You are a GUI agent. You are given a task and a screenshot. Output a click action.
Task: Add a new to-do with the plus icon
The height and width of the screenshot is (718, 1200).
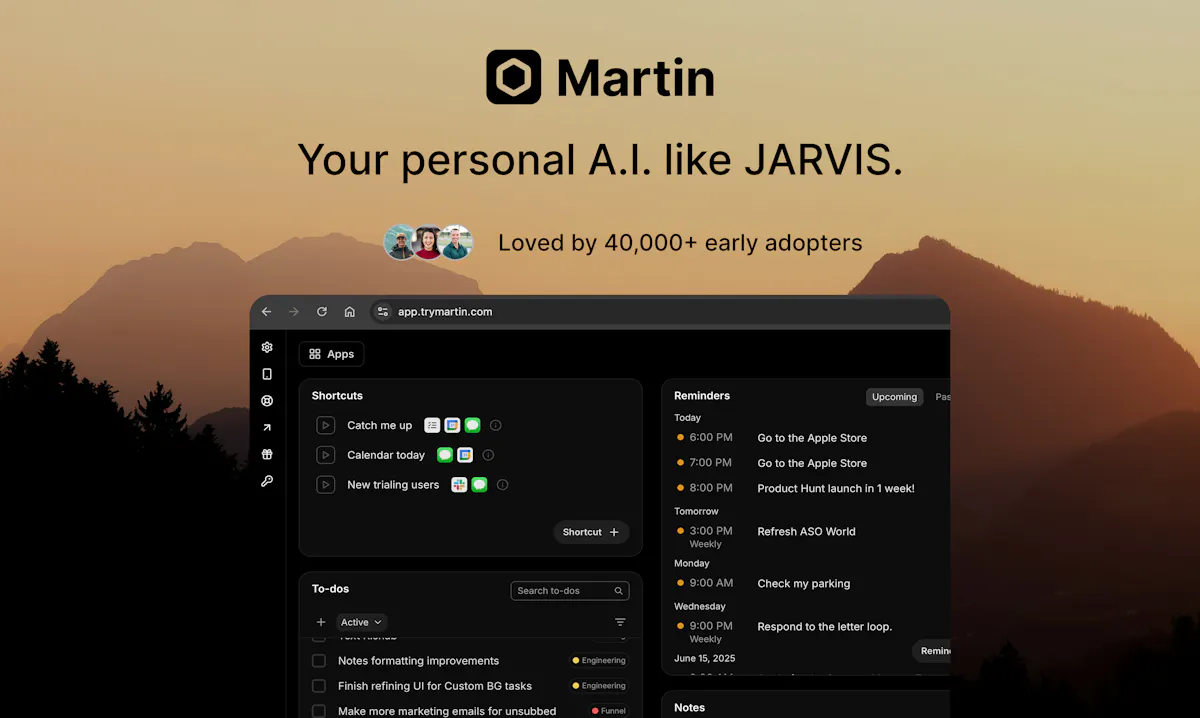321,622
